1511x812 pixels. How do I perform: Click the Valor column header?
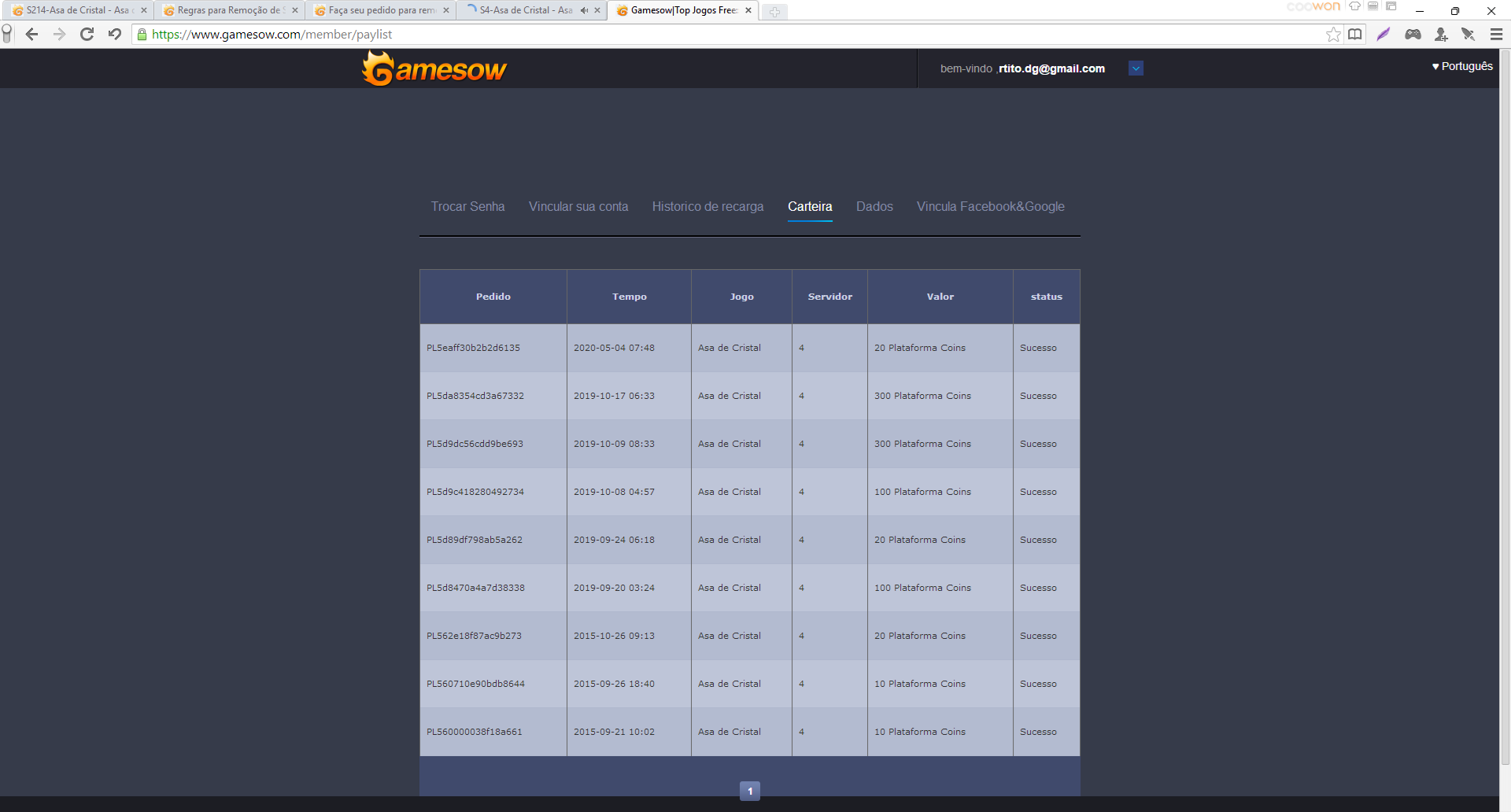point(940,297)
